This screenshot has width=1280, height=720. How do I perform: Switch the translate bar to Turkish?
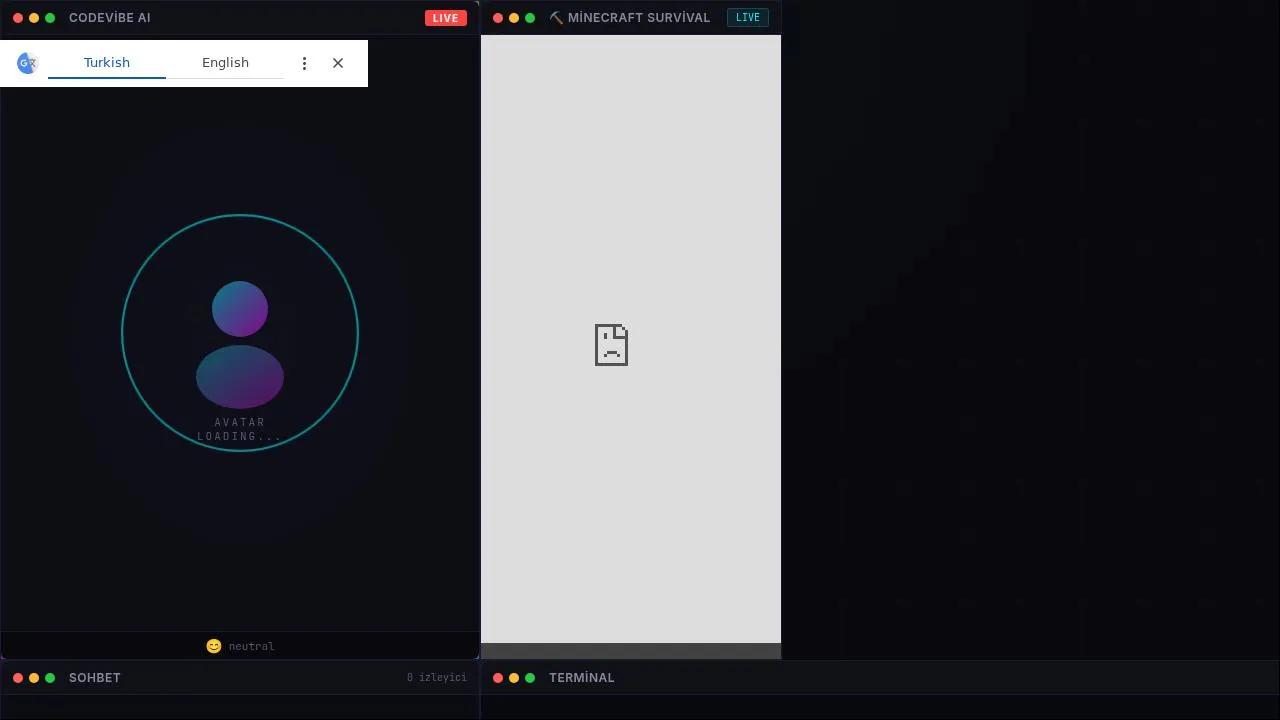coord(107,62)
